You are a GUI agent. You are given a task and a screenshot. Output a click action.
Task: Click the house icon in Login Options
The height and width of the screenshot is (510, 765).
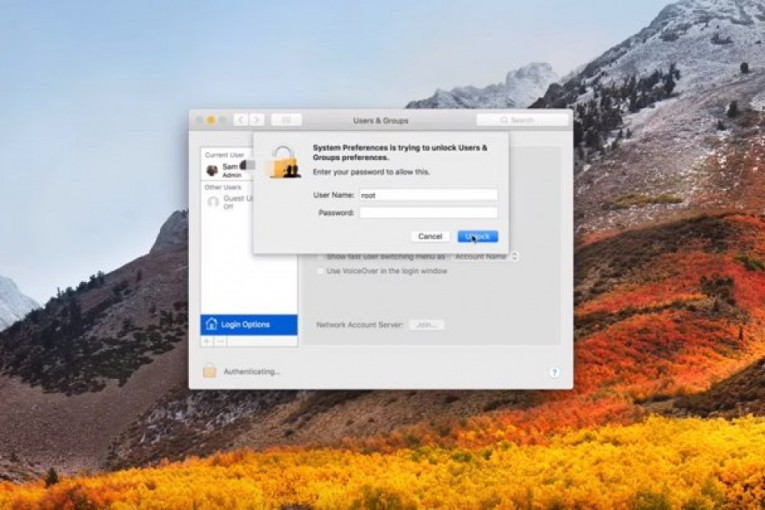[211, 325]
